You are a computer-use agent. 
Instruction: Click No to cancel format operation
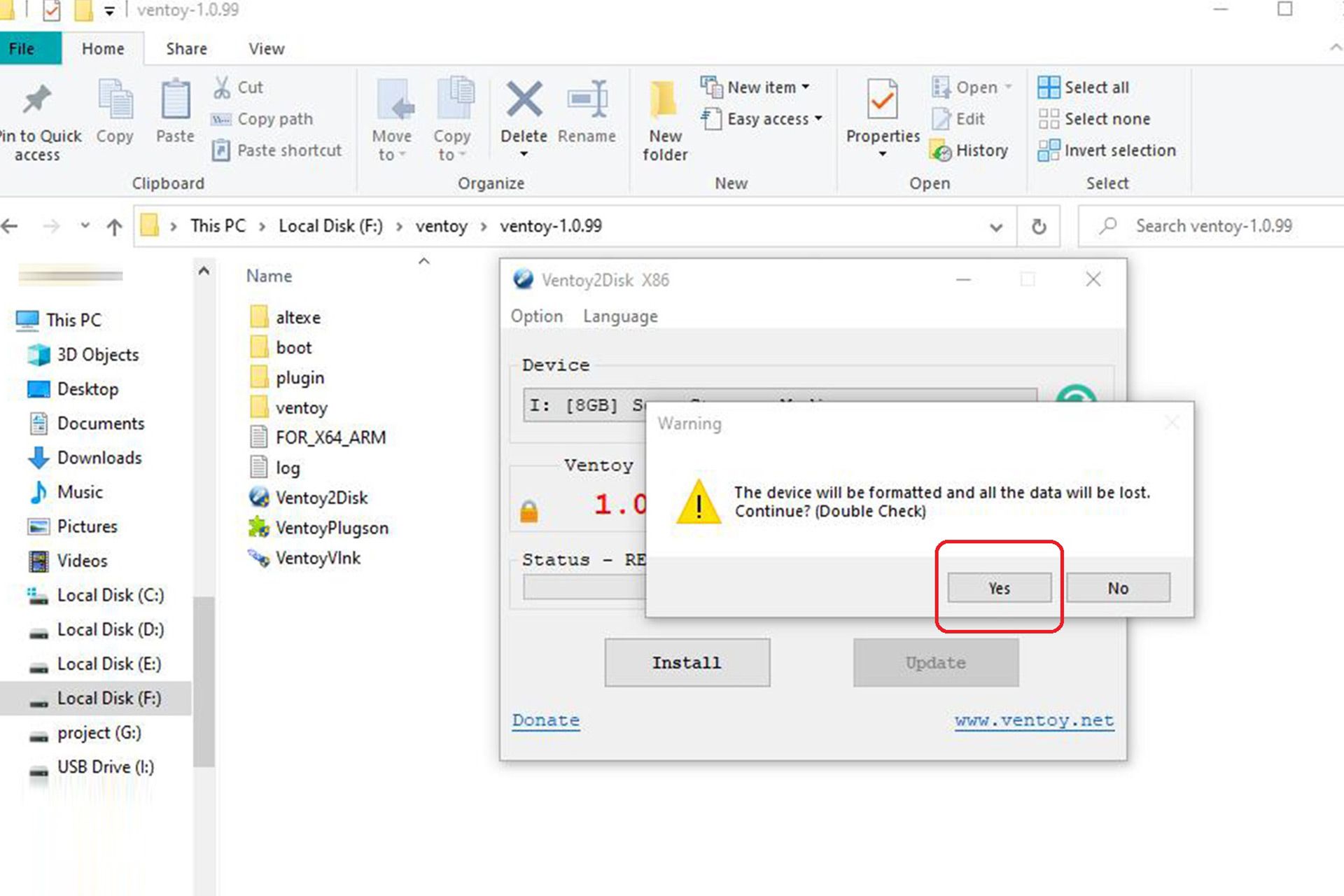pyautogui.click(x=1117, y=588)
